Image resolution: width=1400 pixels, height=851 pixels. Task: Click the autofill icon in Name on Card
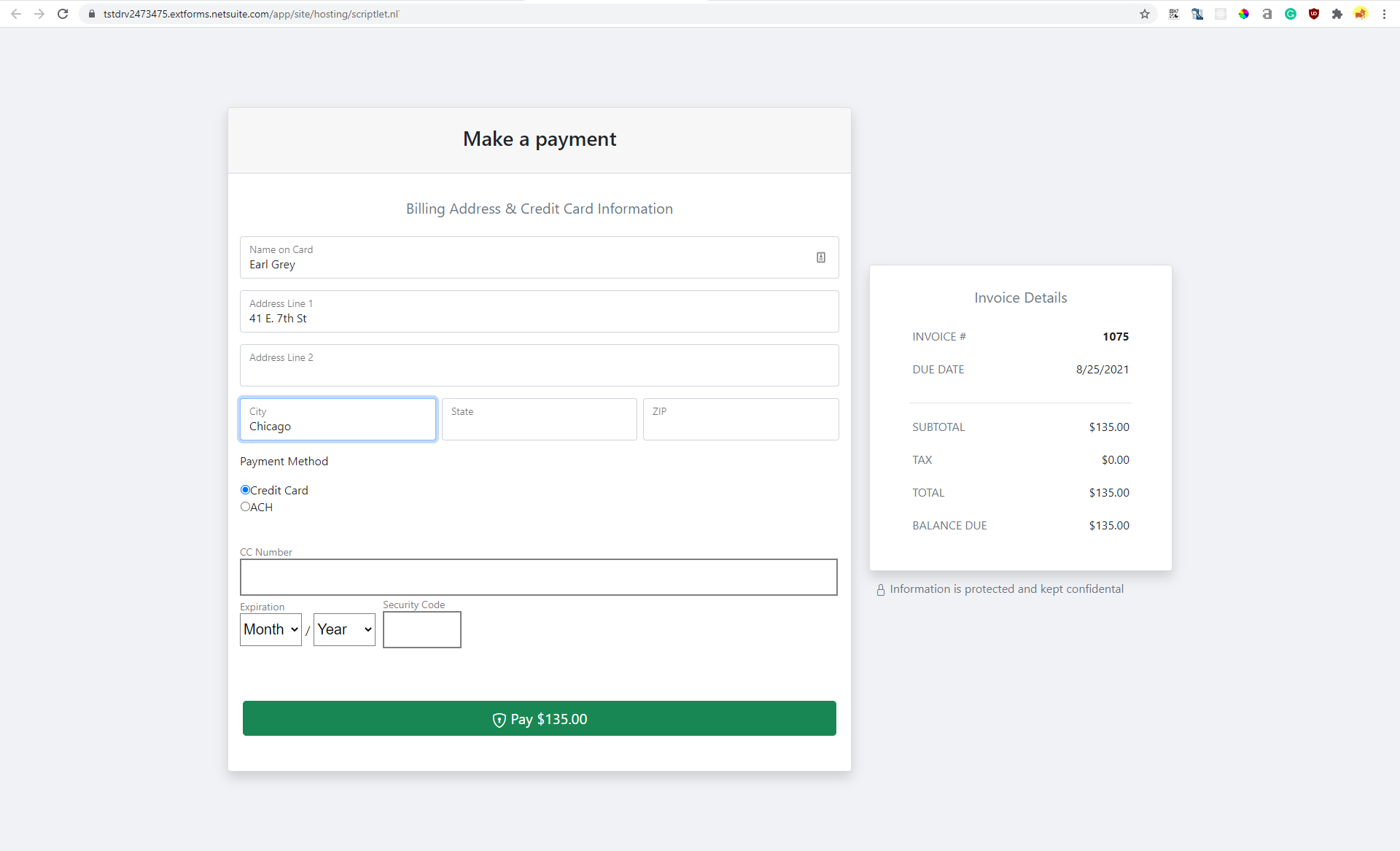[821, 257]
